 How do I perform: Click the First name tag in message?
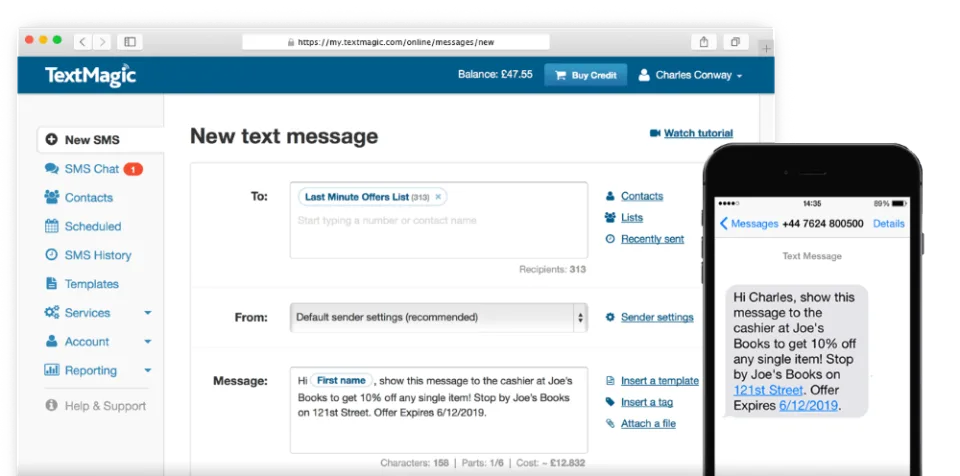click(341, 380)
